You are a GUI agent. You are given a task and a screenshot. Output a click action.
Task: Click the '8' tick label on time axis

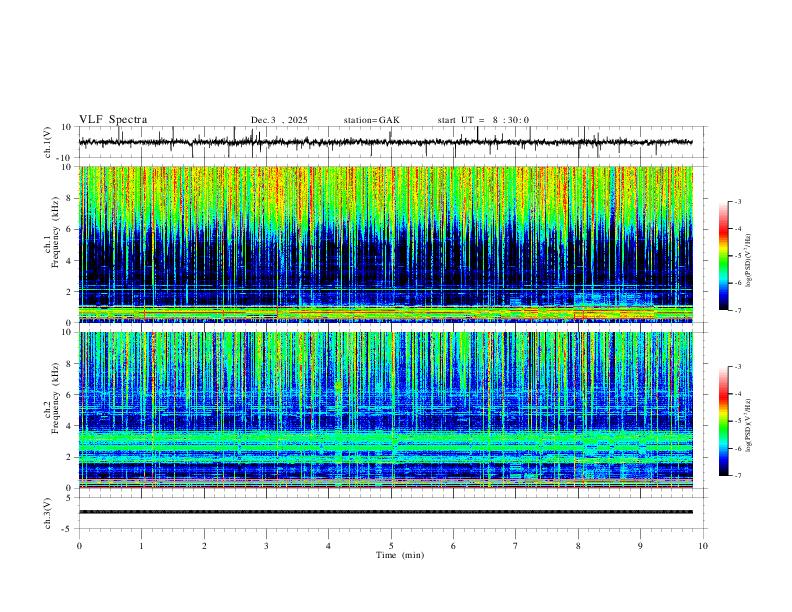(578, 546)
